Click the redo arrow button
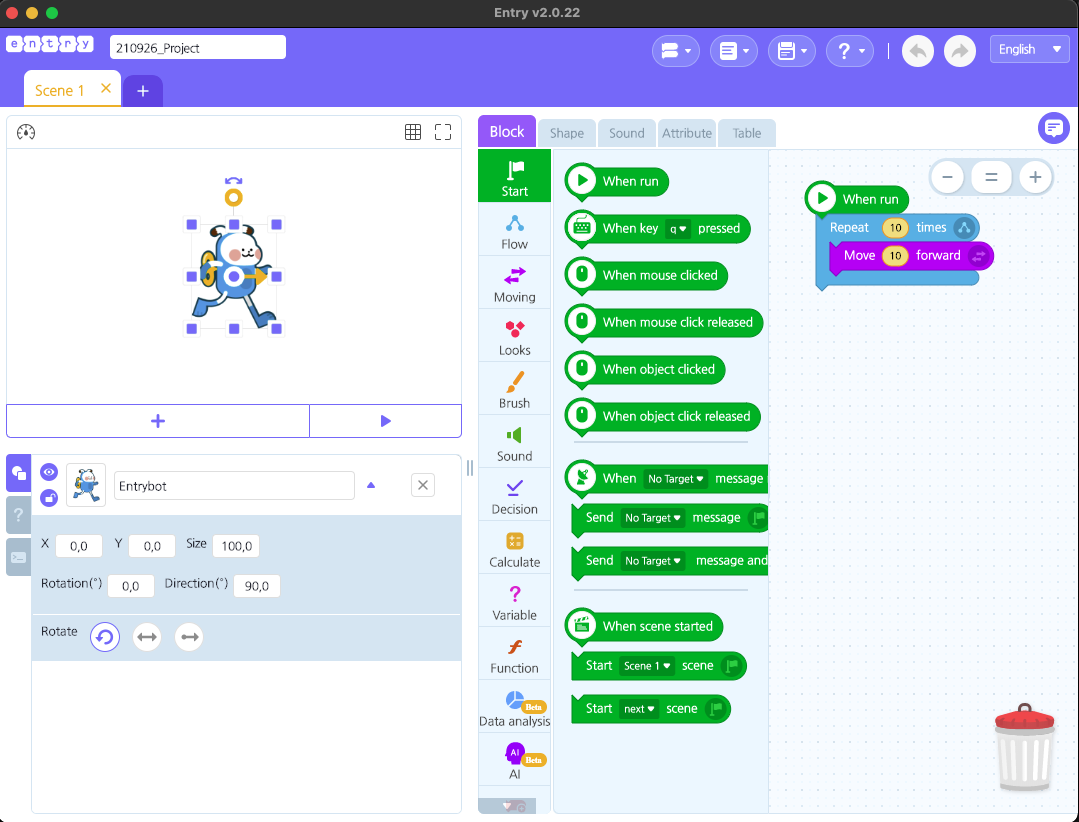The height and width of the screenshot is (822, 1079). coord(960,50)
